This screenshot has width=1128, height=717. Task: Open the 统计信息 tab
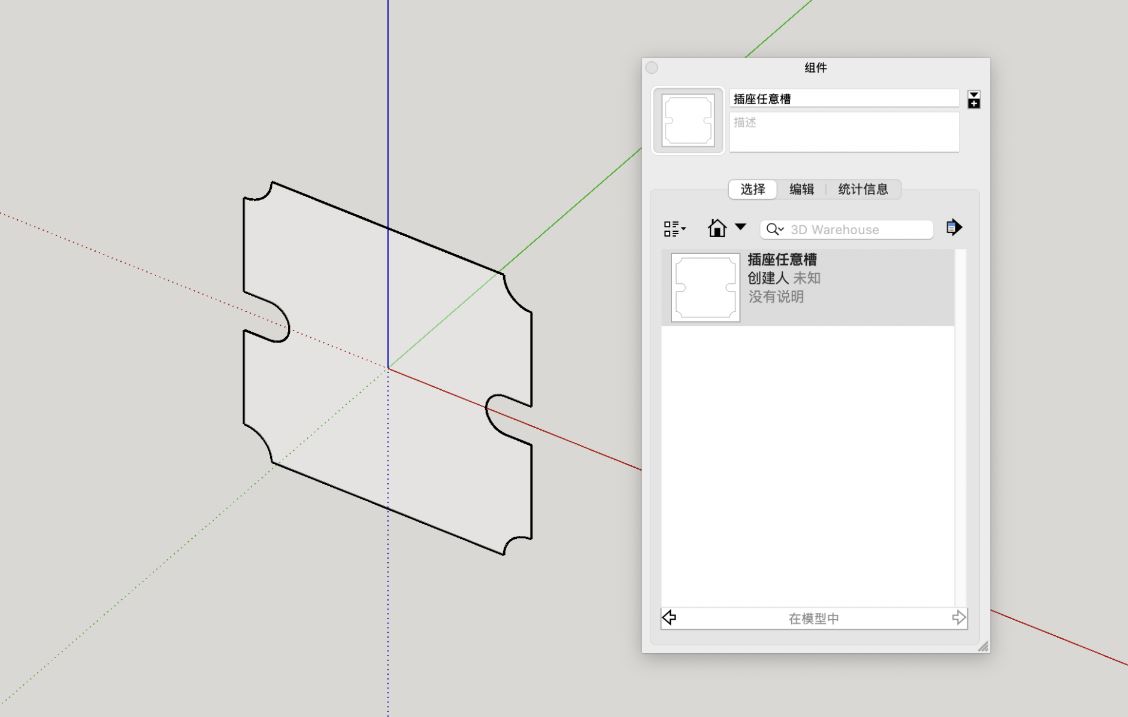pyautogui.click(x=862, y=189)
